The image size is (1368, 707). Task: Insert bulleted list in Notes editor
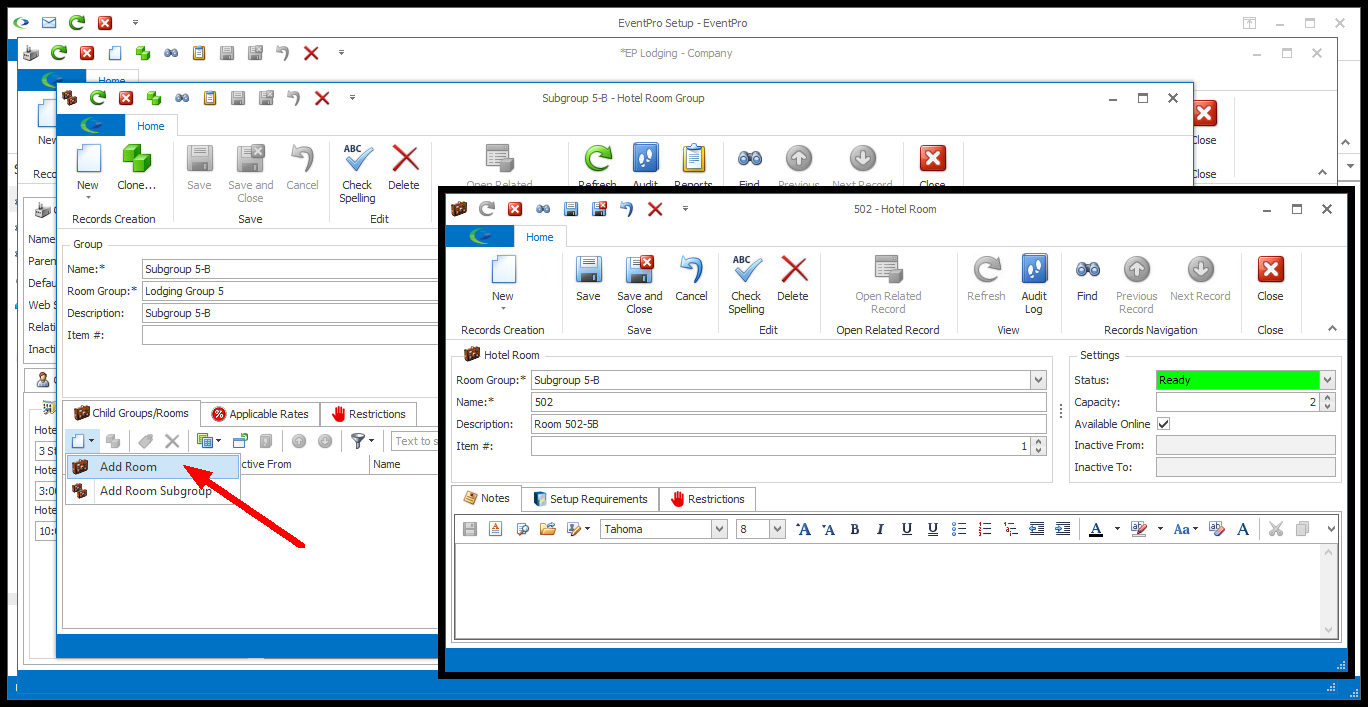point(959,529)
